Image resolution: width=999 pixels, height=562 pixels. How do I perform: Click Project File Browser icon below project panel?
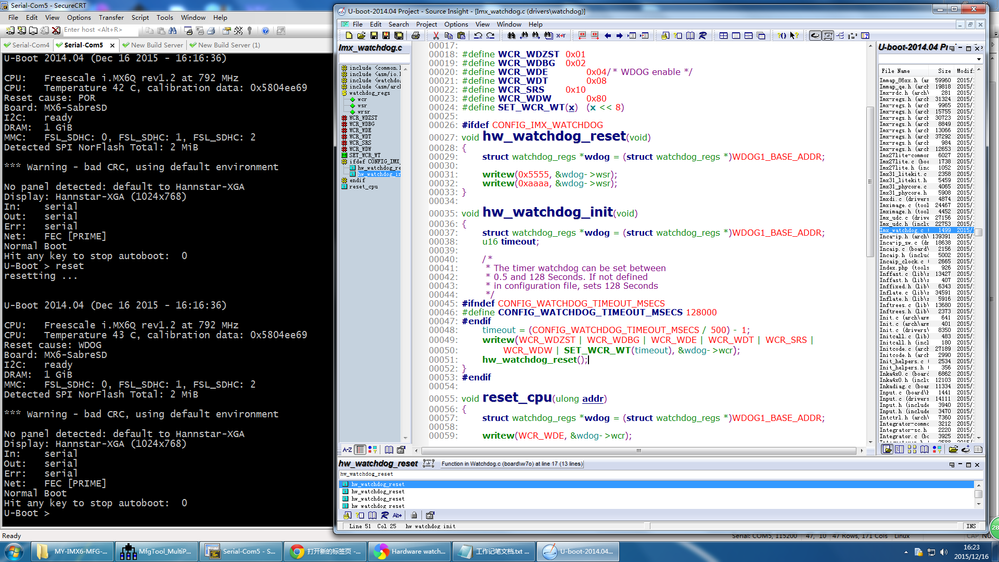coord(887,449)
